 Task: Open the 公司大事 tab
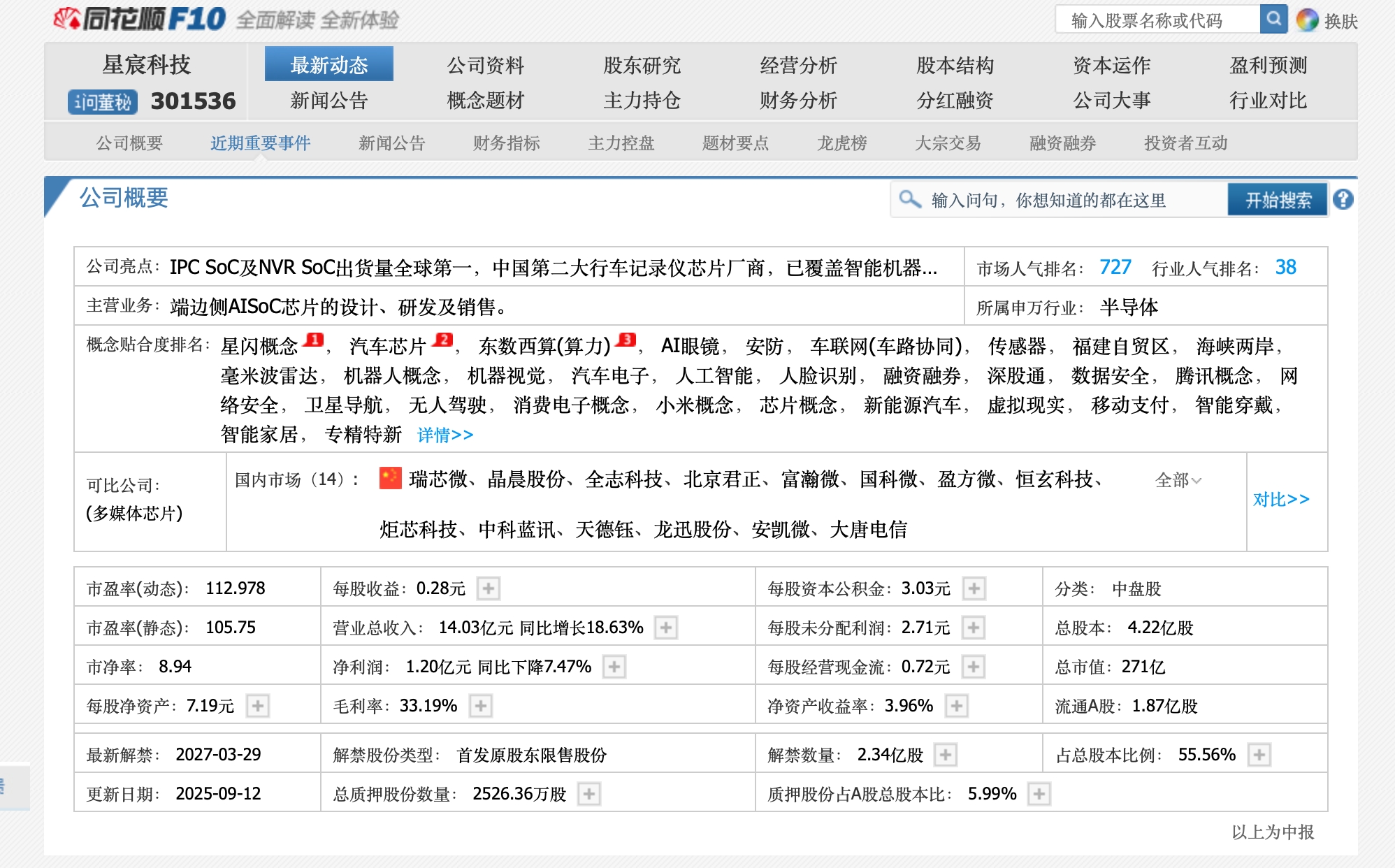coord(1112,101)
